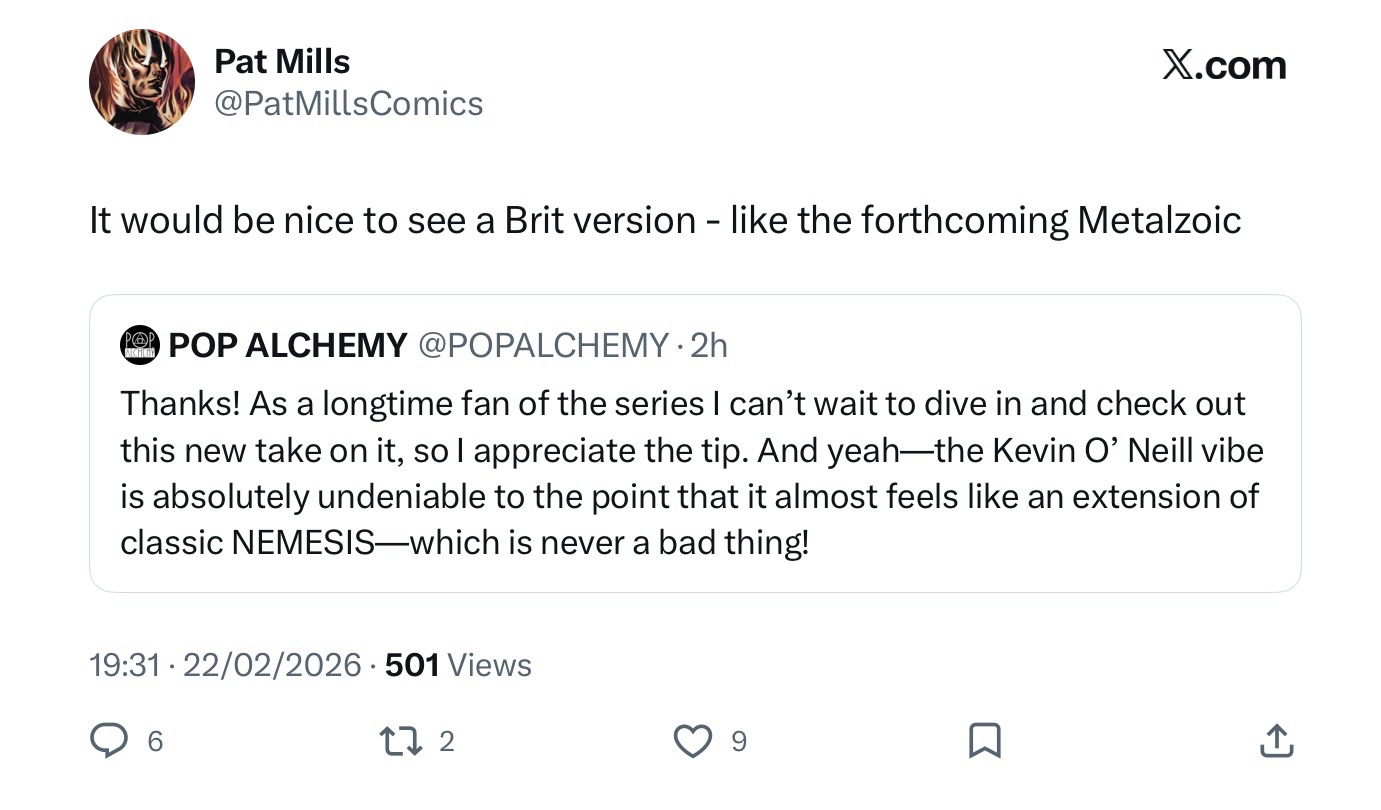Click the tweet text mentioning Metalzoic
Viewport: 1381px width, 810px height.
coord(665,220)
